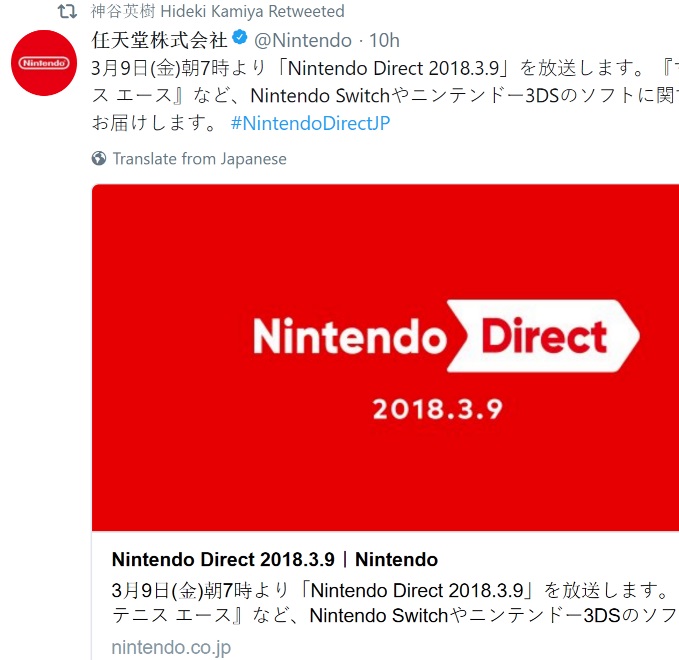The height and width of the screenshot is (660, 679).
Task: Open the 任天堂株式会社 display name link
Action: [159, 40]
